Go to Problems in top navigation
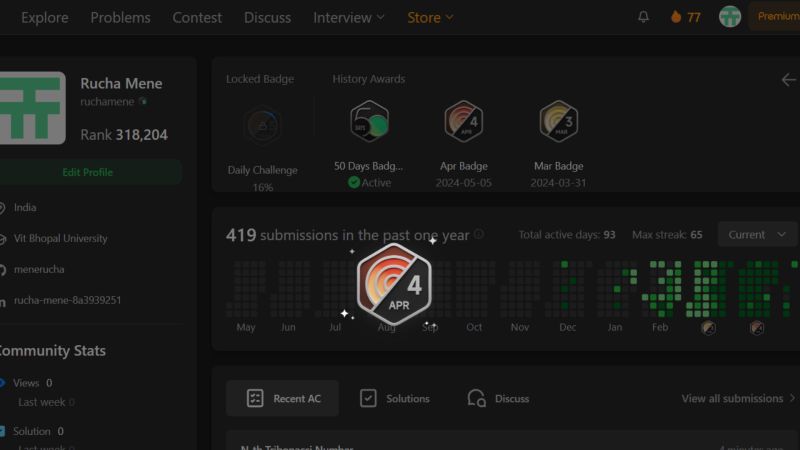The height and width of the screenshot is (450, 800). pos(120,17)
